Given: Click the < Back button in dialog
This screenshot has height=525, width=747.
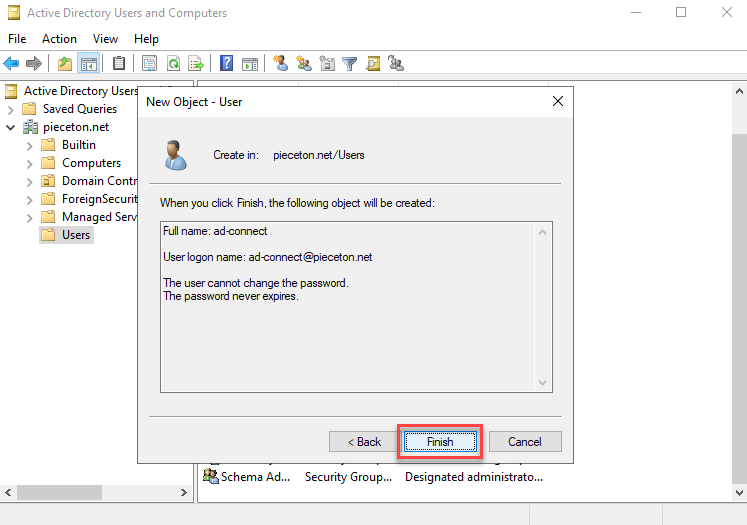Looking at the screenshot, I should (364, 442).
